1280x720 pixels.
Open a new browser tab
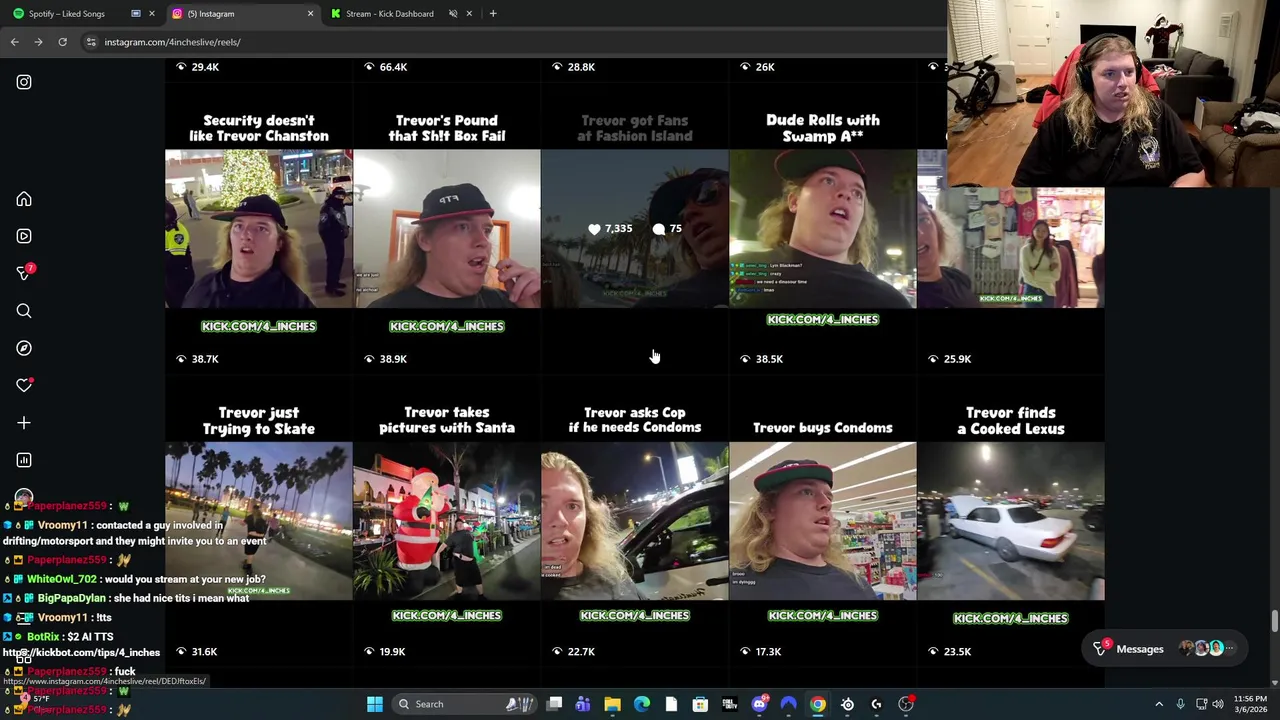click(493, 13)
